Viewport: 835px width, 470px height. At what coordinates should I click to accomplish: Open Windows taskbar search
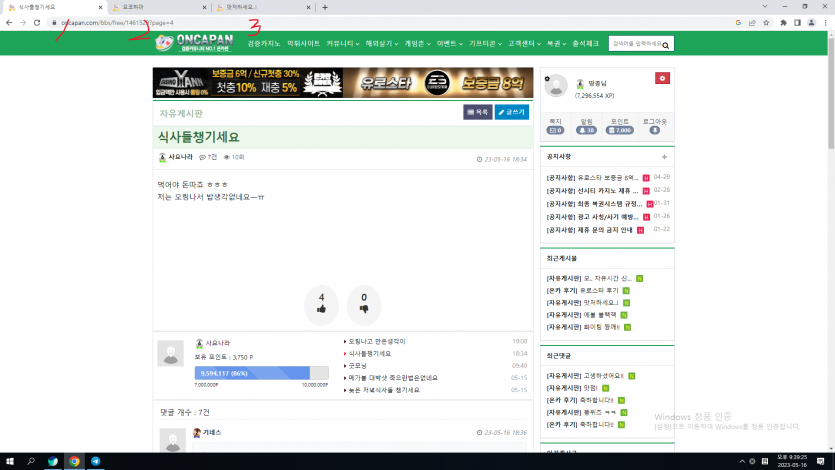[x=30, y=461]
